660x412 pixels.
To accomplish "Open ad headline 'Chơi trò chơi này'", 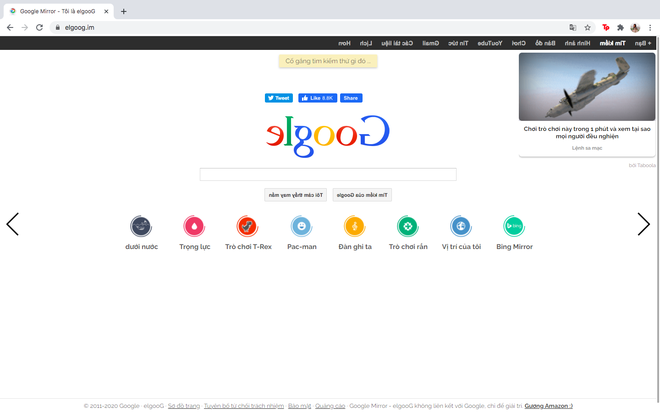I will 587,132.
